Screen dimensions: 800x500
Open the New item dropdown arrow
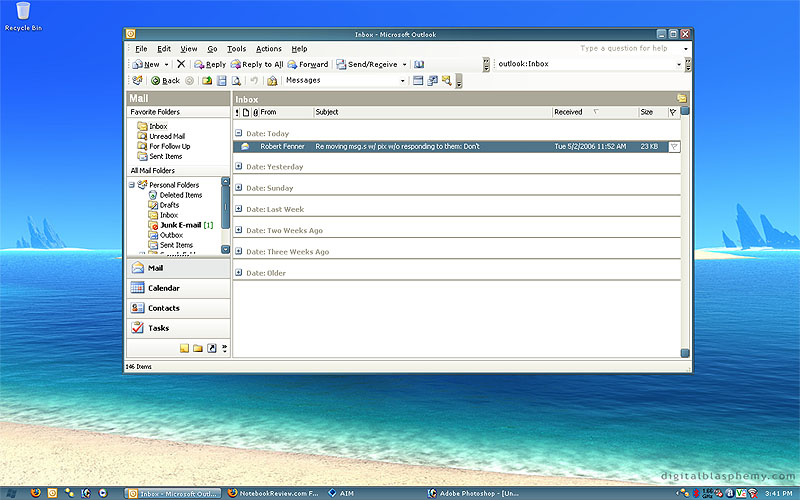(166, 64)
